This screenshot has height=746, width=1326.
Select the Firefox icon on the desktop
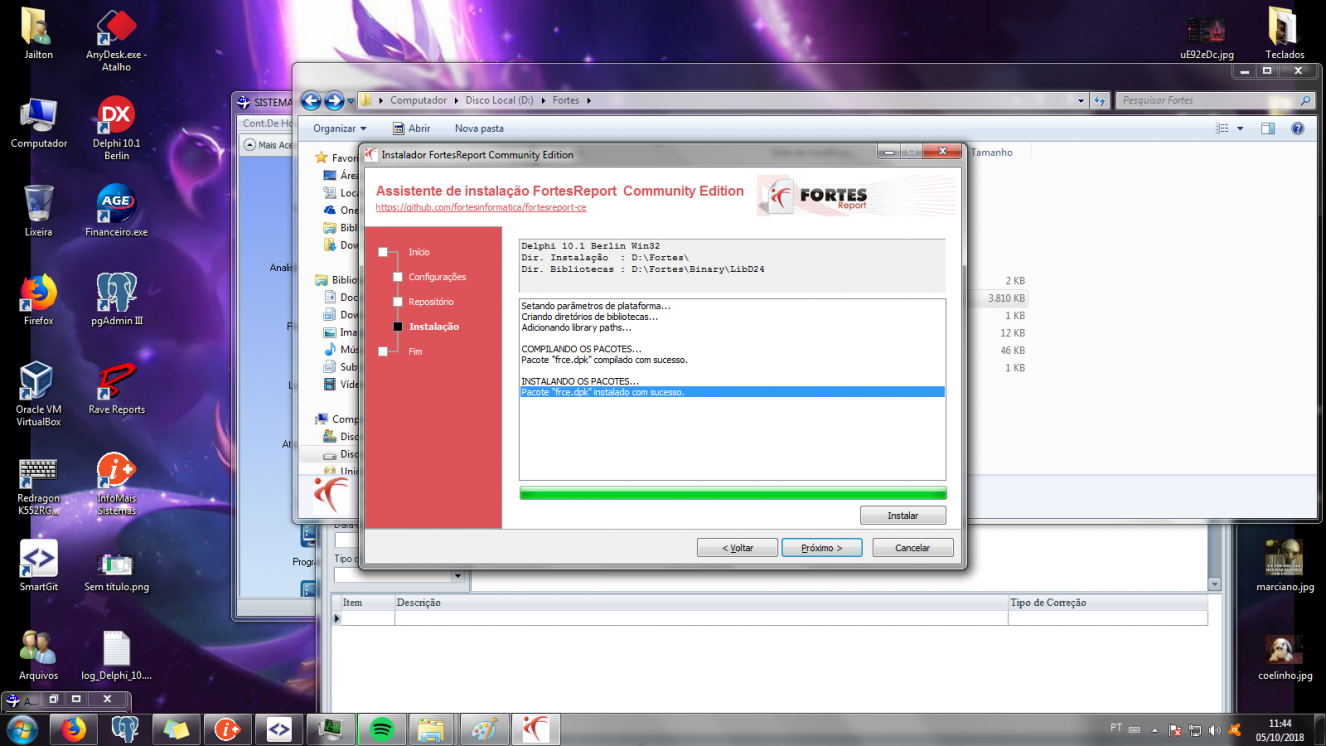[x=39, y=299]
